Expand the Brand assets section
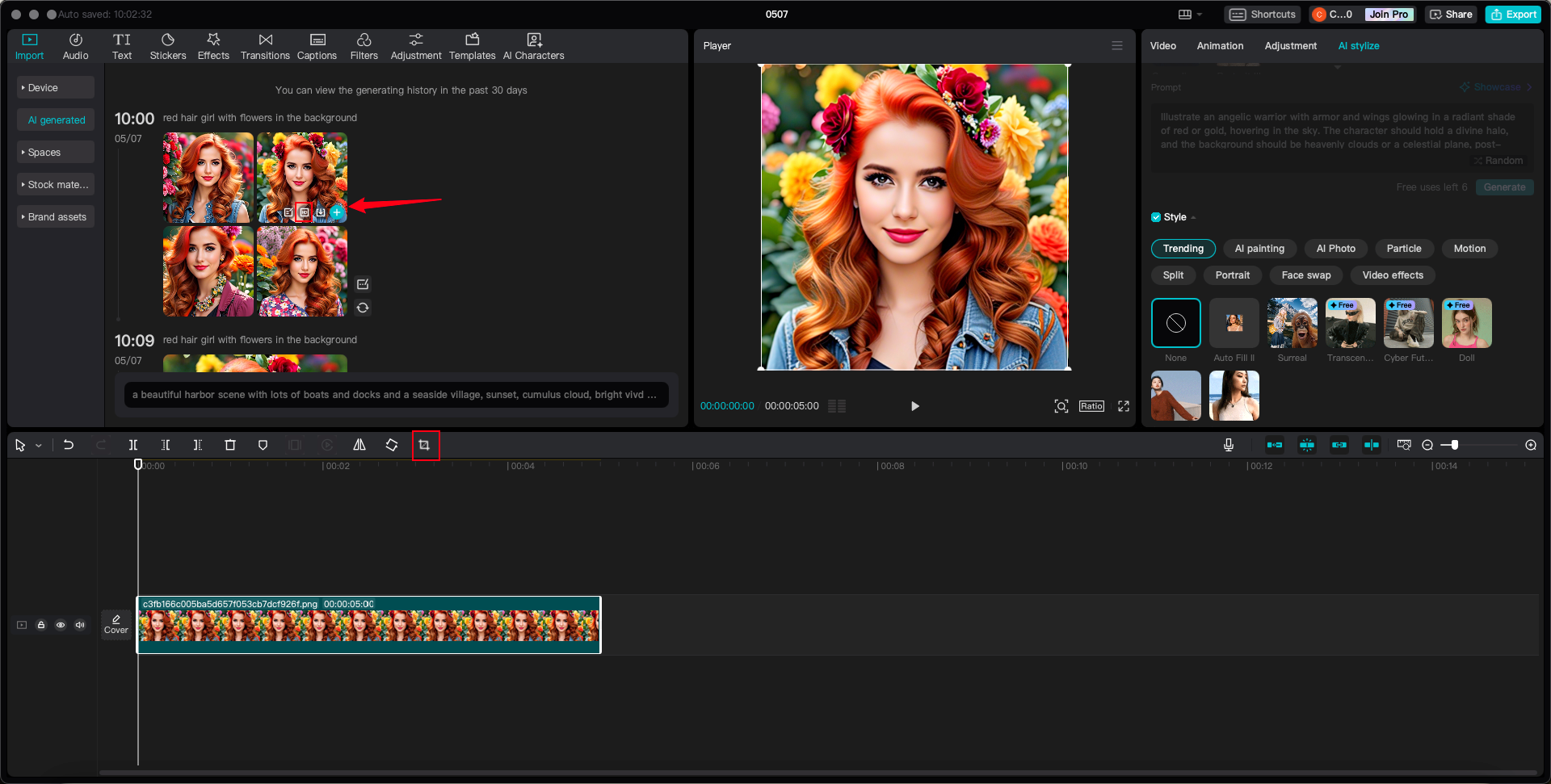The width and height of the screenshot is (1551, 784). click(55, 216)
